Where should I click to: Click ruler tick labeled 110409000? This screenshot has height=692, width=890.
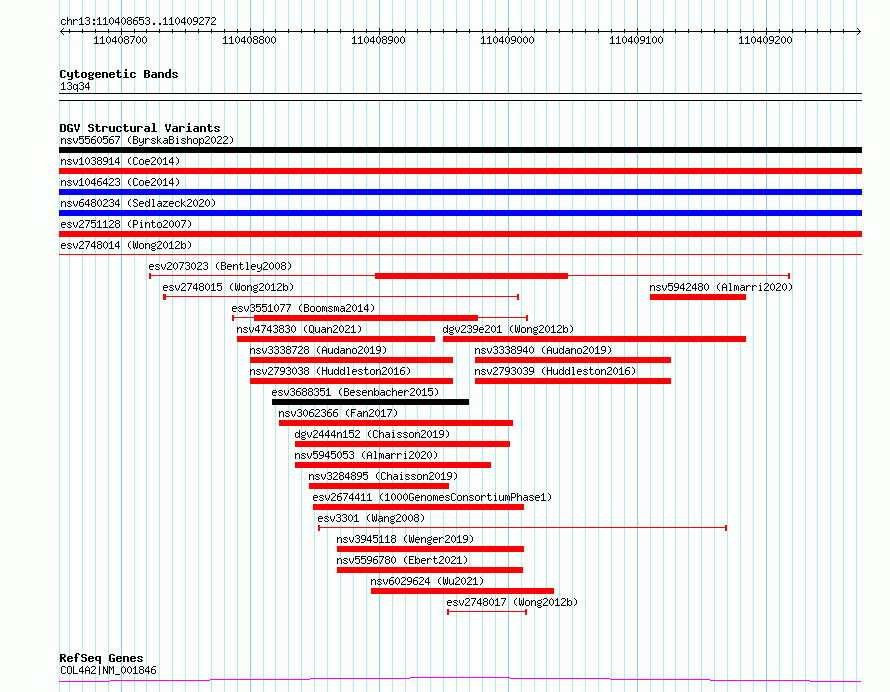click(507, 40)
